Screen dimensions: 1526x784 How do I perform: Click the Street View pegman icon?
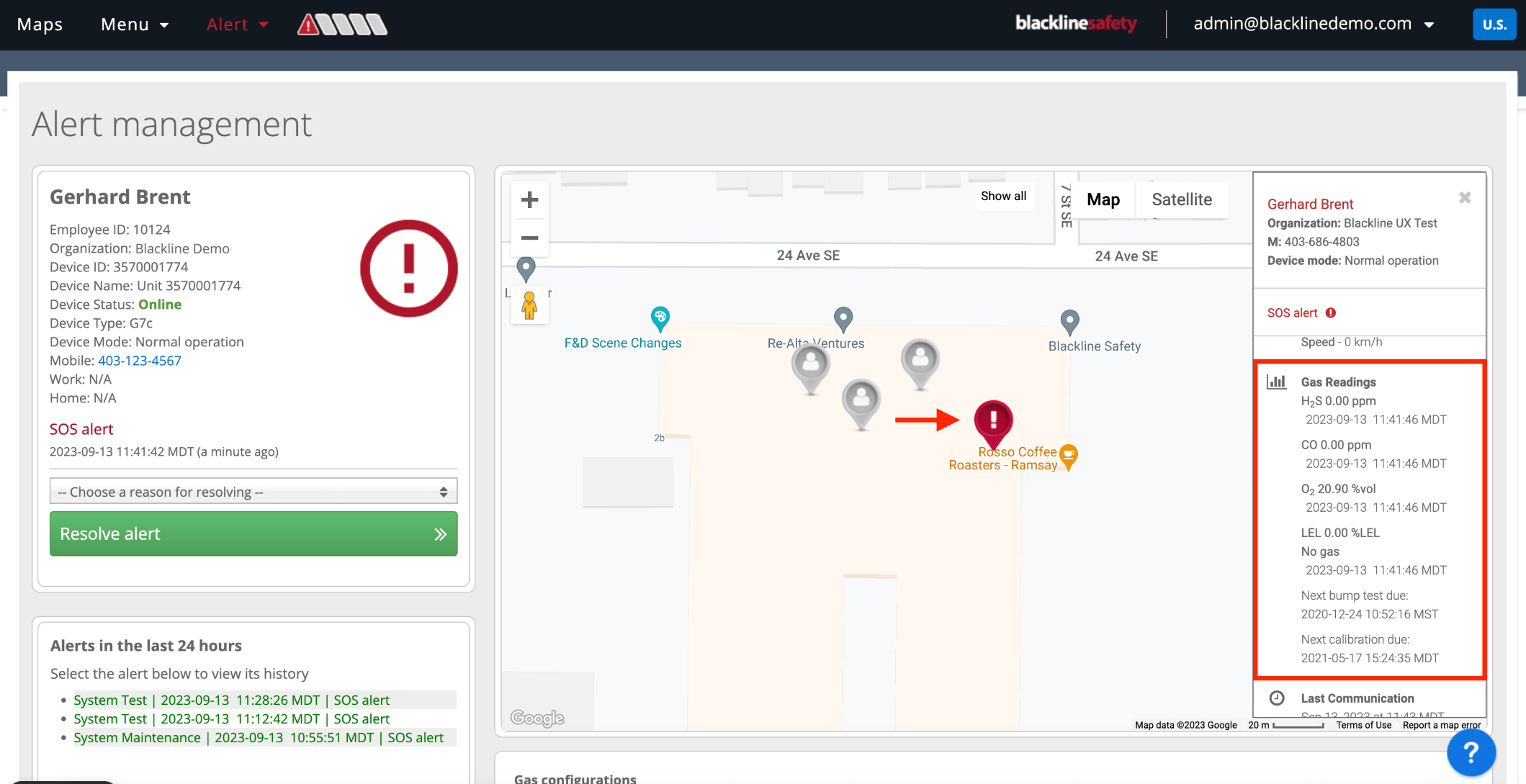pos(529,306)
